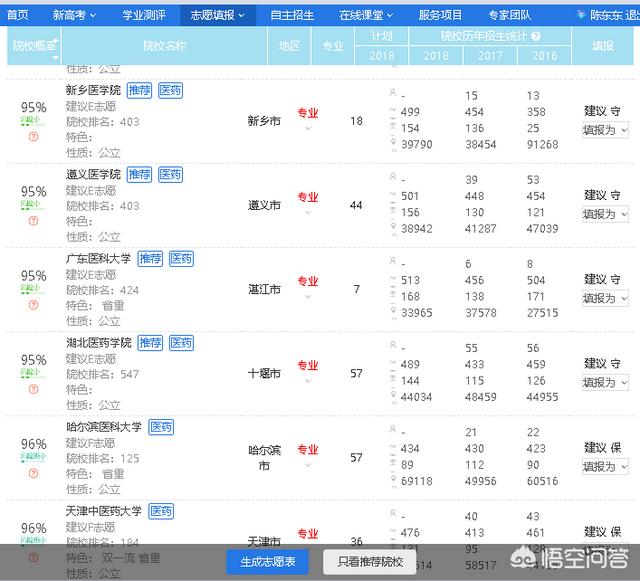
Task: Open the 广东医科大学 school name link
Action: coord(98,259)
